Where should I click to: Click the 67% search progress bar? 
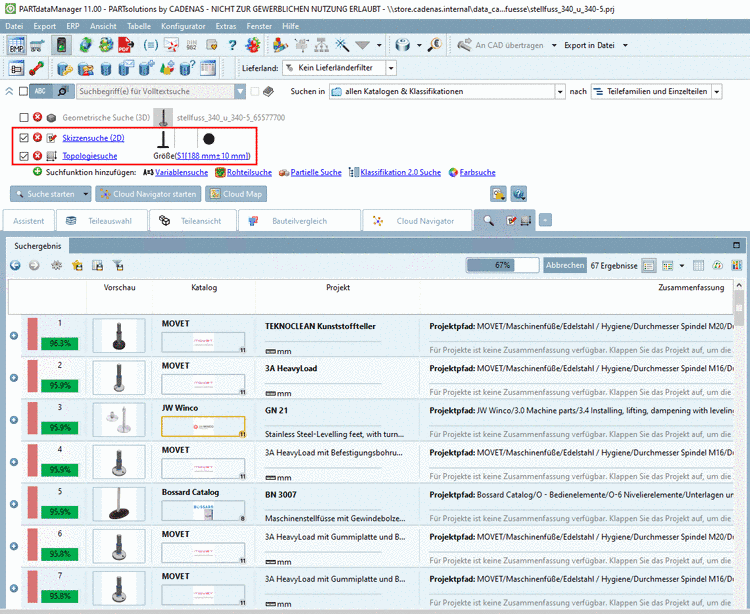(503, 265)
